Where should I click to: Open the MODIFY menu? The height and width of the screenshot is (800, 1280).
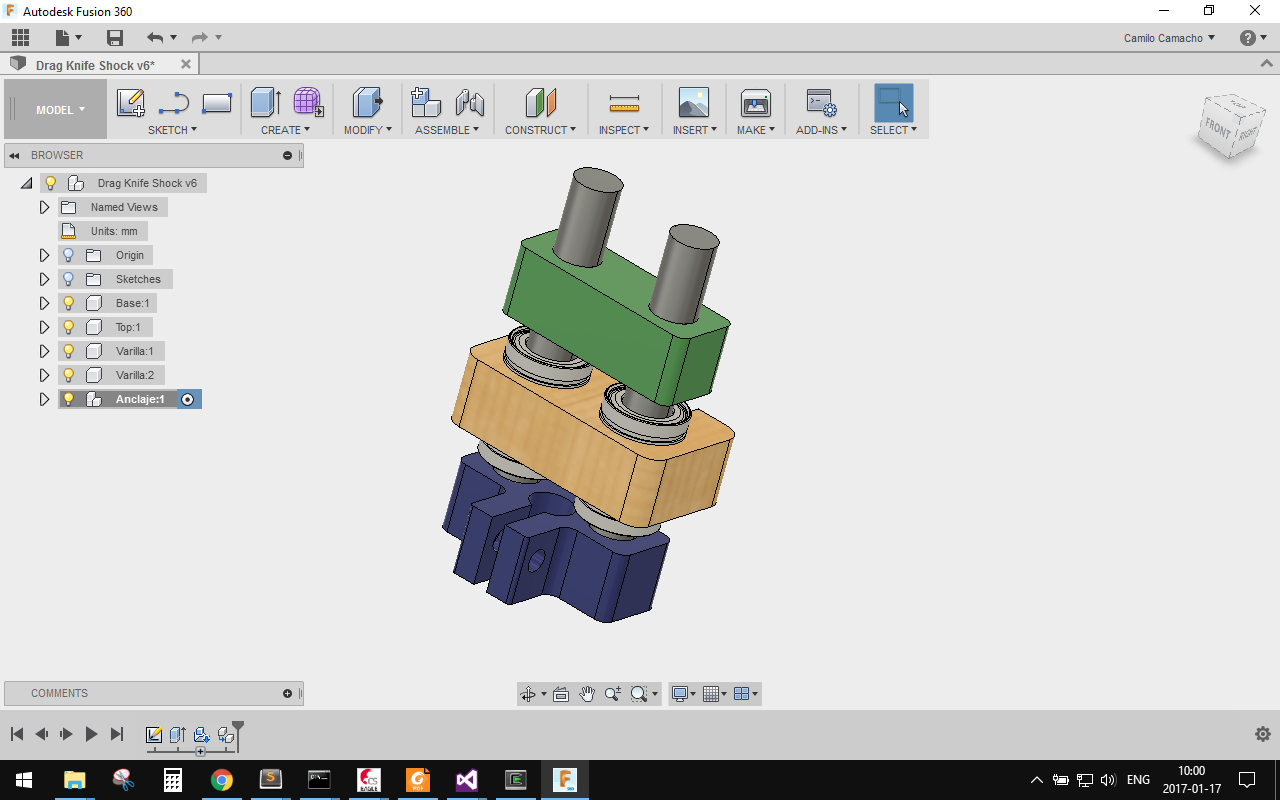[x=367, y=130]
